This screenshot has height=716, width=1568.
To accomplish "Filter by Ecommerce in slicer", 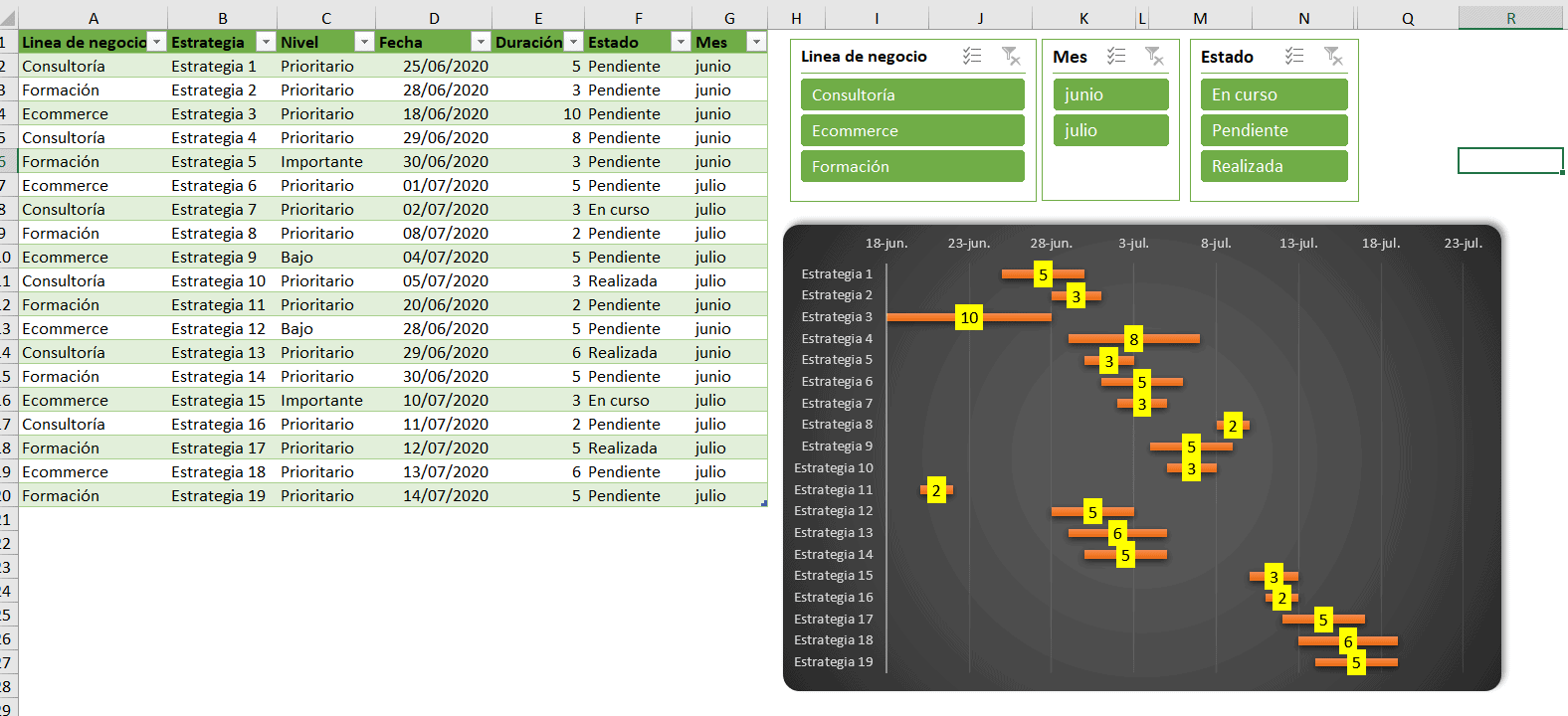I will point(912,130).
